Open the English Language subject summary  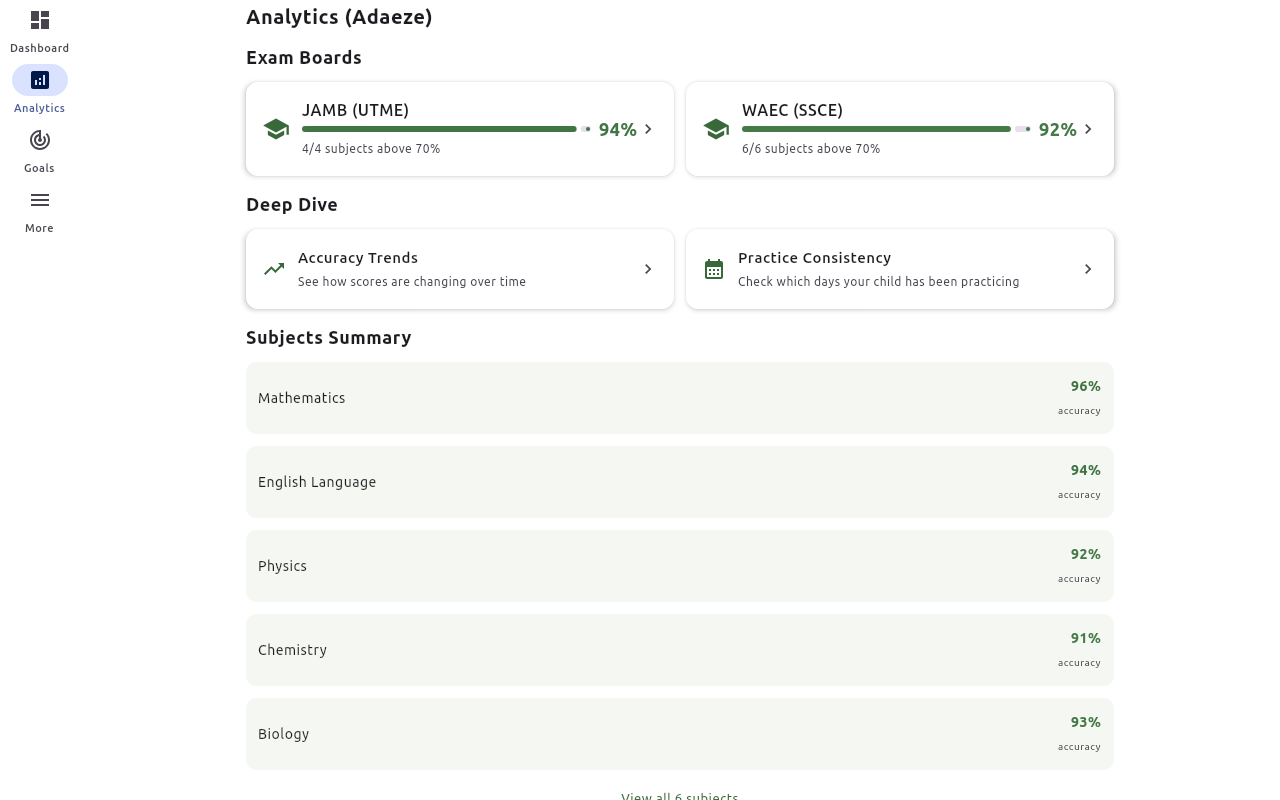(x=680, y=481)
